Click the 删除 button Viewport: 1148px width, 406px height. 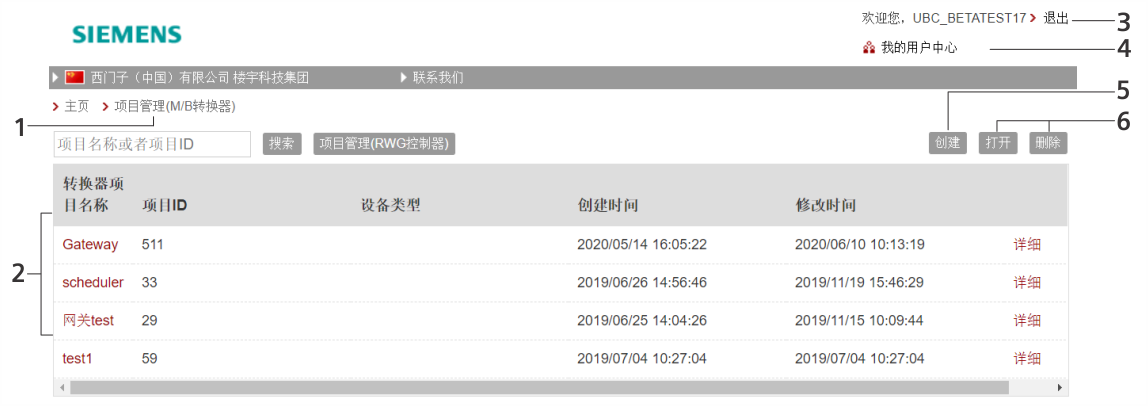pyautogui.click(x=1048, y=143)
